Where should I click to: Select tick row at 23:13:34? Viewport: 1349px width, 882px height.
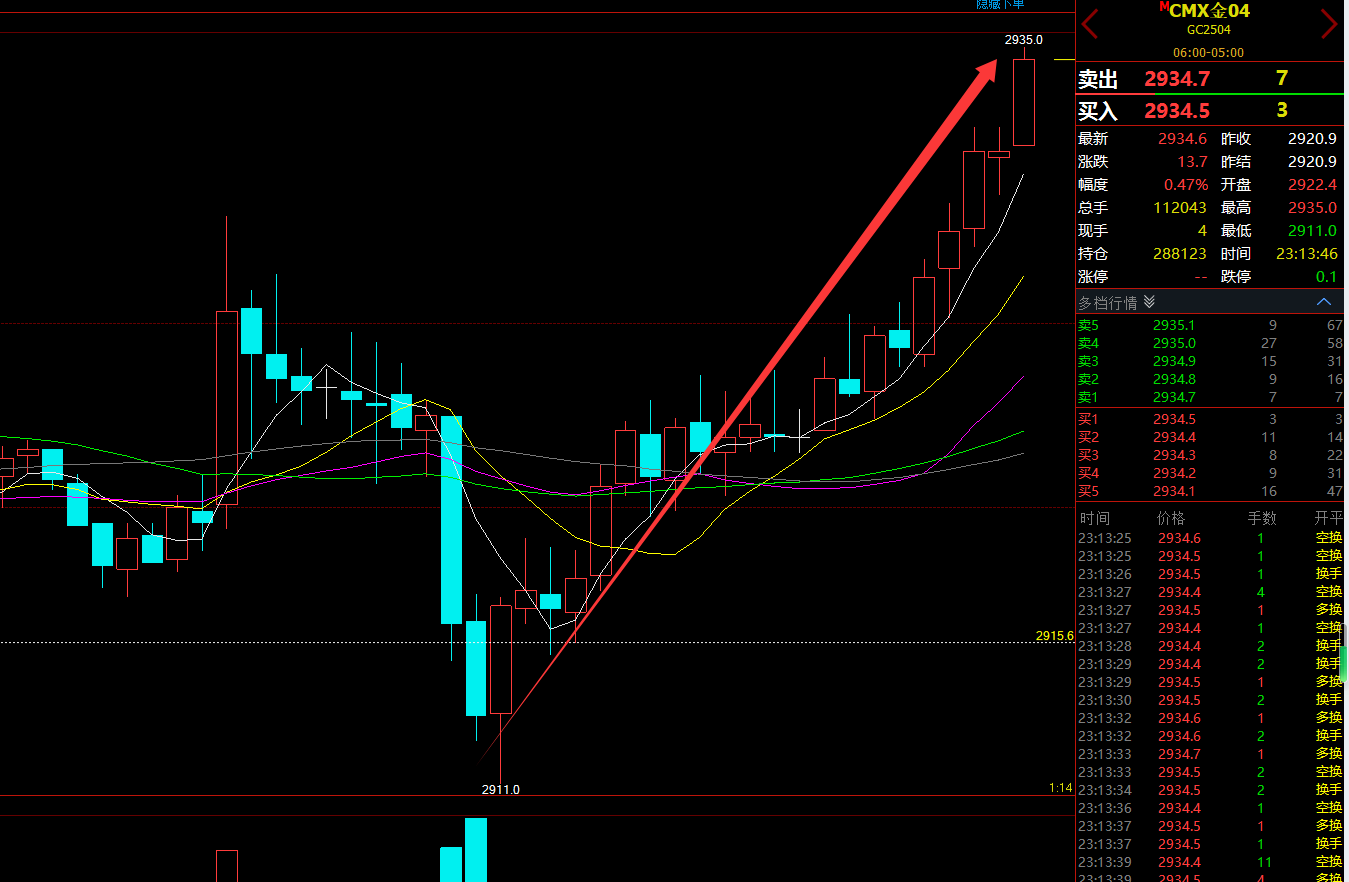[1210, 790]
